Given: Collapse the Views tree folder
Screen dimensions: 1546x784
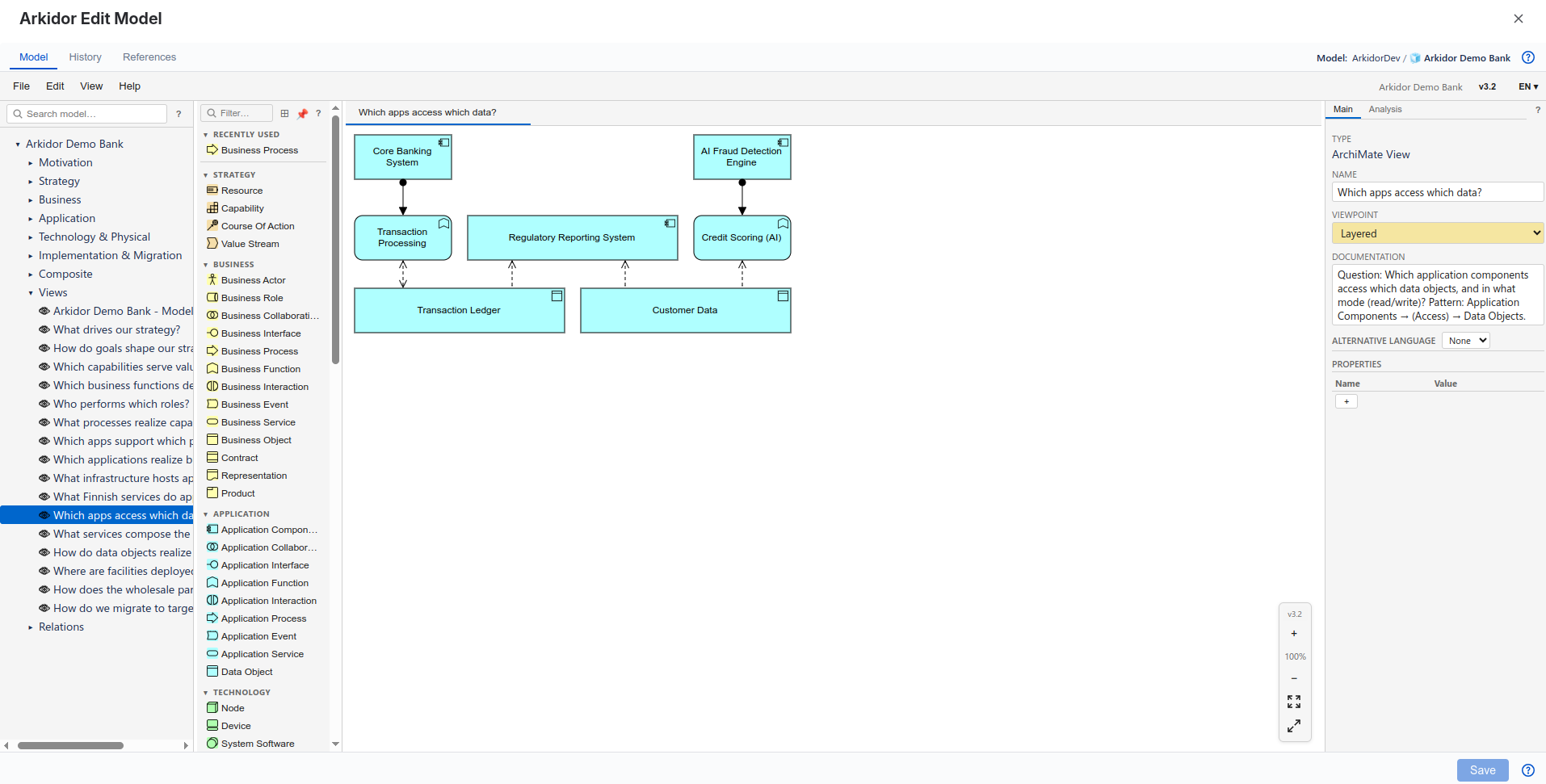Looking at the screenshot, I should (x=31, y=293).
